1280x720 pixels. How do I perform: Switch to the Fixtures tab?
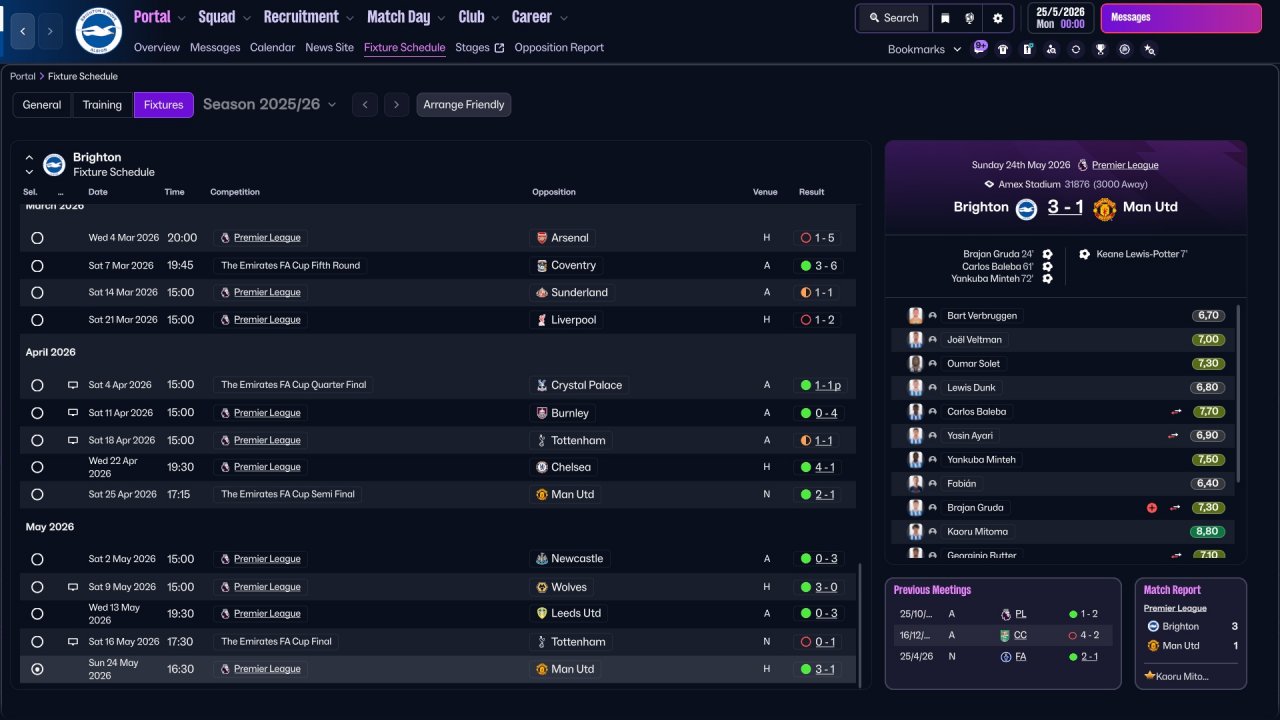[164, 105]
